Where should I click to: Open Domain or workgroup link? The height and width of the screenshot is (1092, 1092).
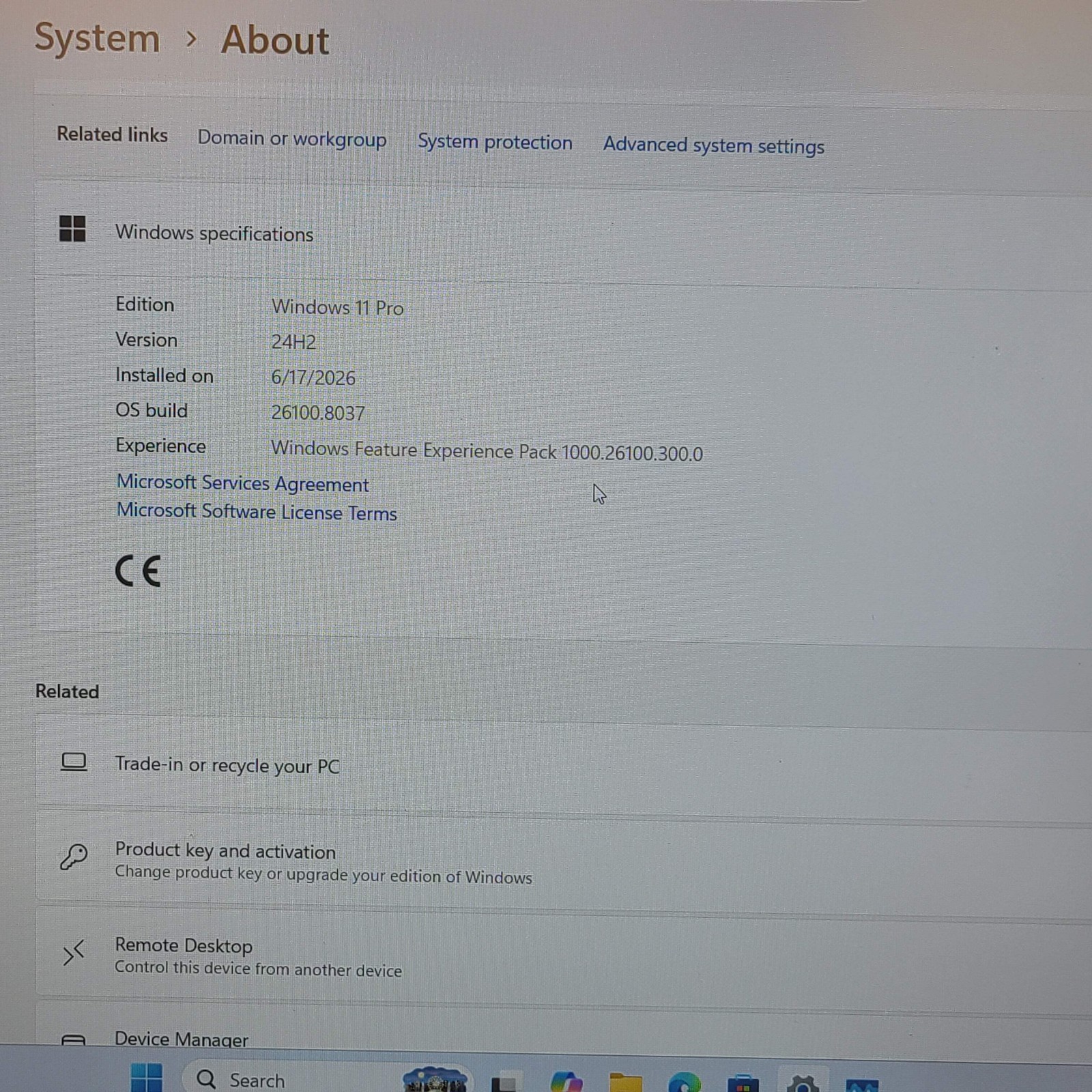(292, 139)
